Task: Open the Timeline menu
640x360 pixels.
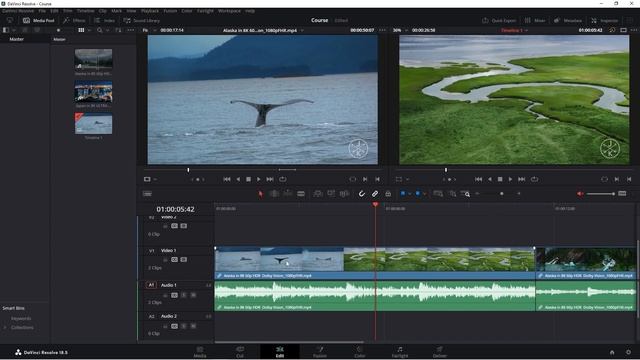Action: click(85, 11)
